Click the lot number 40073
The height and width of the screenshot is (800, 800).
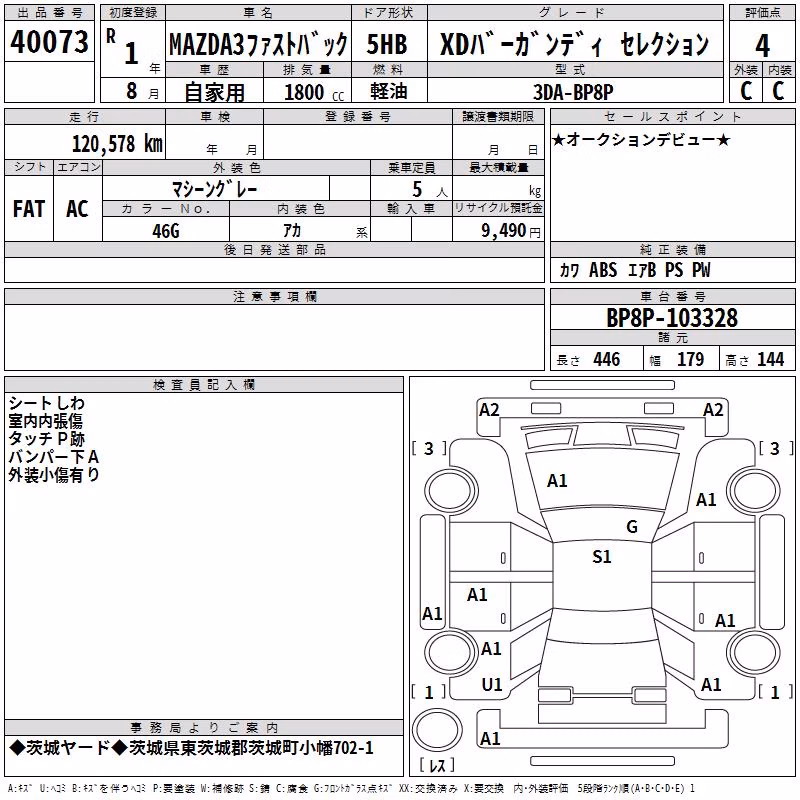tap(49, 42)
